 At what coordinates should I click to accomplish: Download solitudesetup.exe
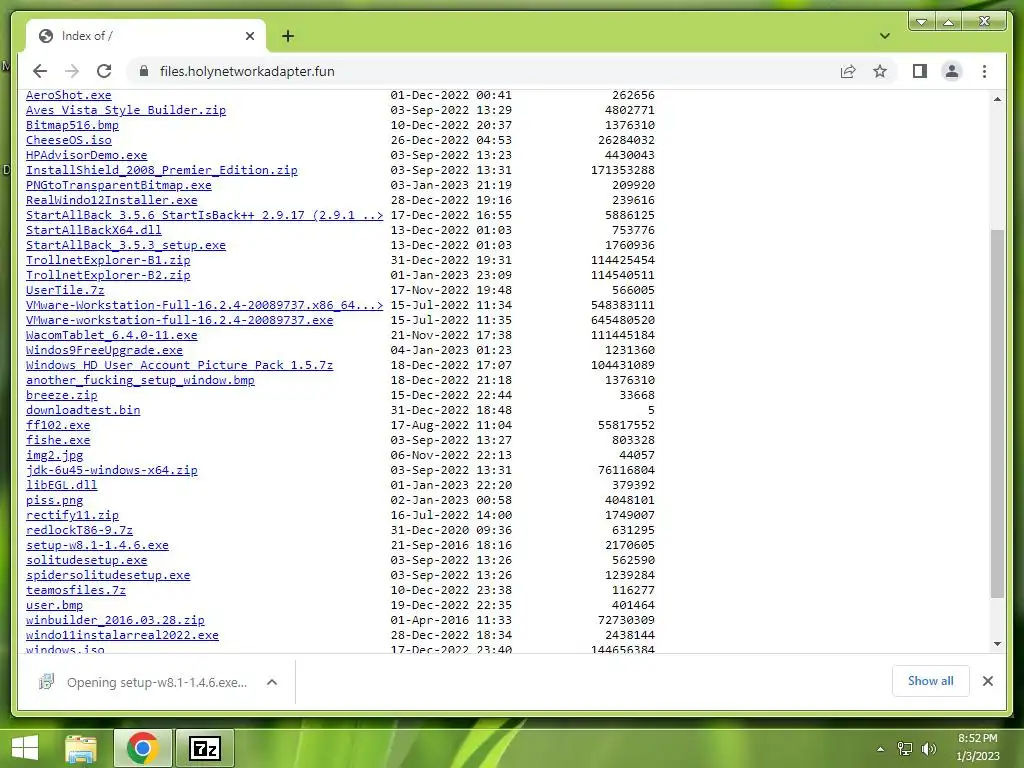coord(87,560)
